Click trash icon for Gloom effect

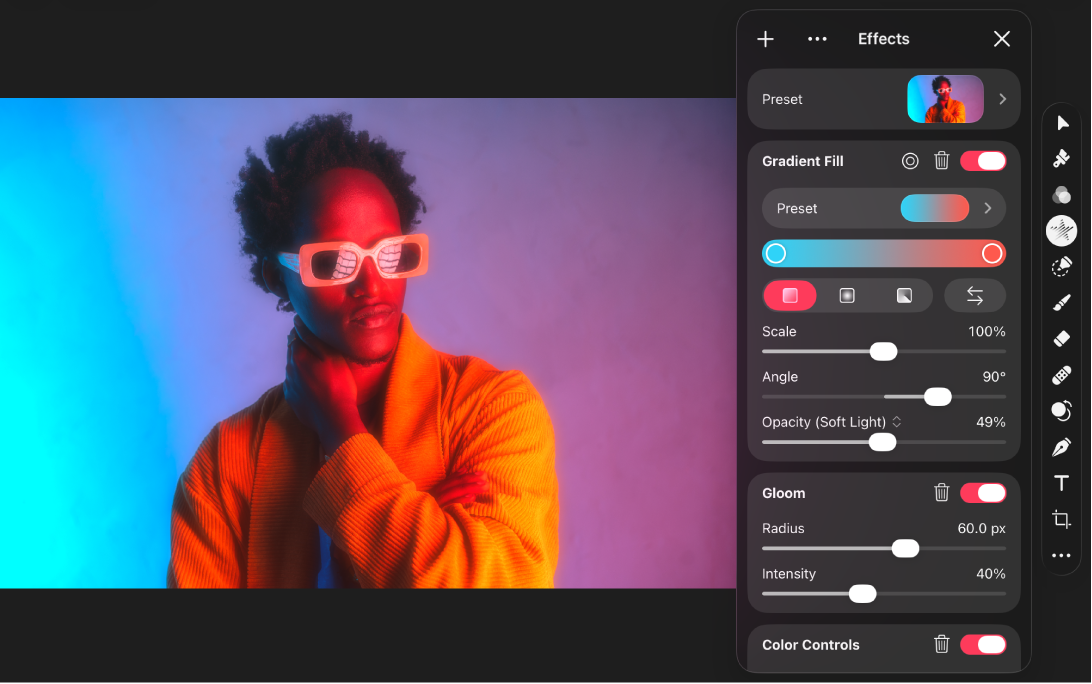(941, 493)
